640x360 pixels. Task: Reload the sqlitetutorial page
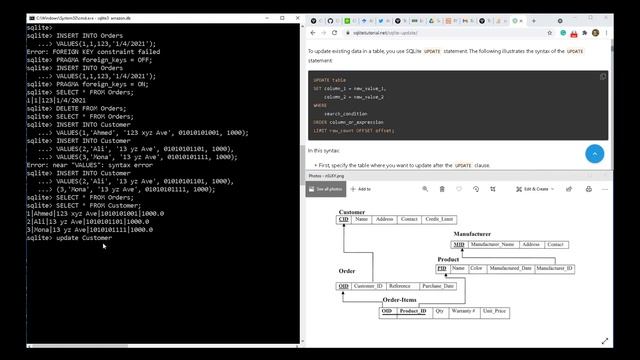[x=334, y=33]
